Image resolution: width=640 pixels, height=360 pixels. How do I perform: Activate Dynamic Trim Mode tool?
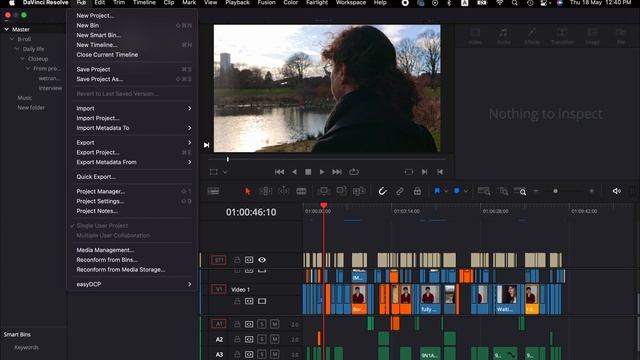click(x=284, y=191)
